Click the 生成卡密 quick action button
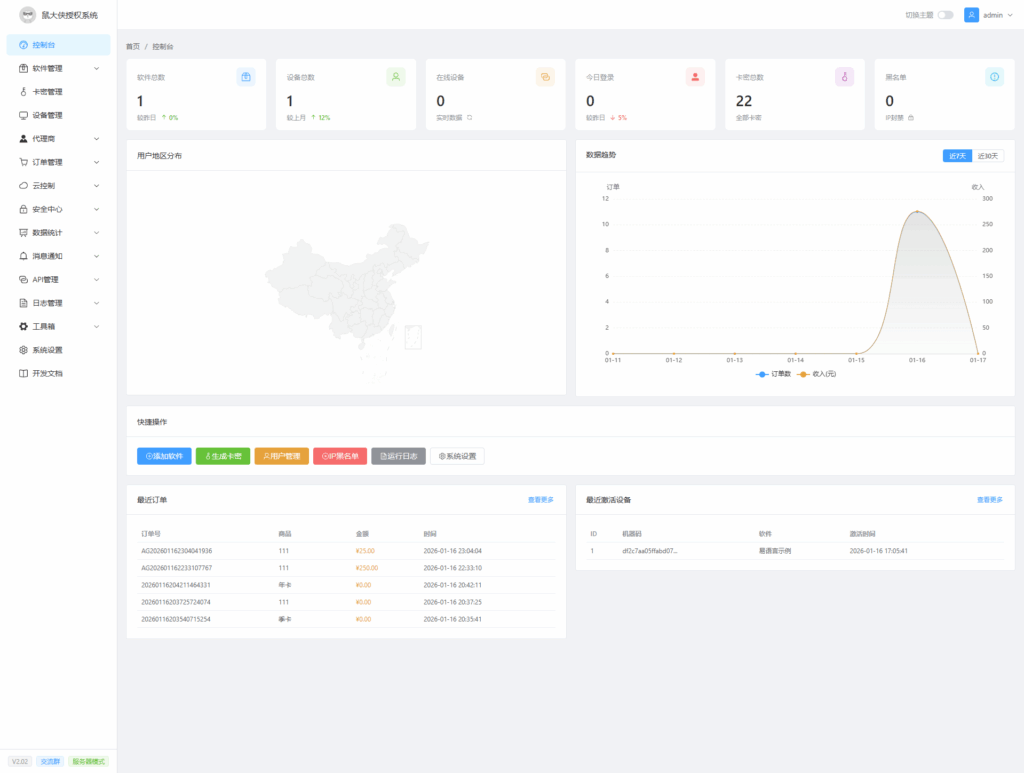Image resolution: width=1024 pixels, height=773 pixels. coord(222,455)
